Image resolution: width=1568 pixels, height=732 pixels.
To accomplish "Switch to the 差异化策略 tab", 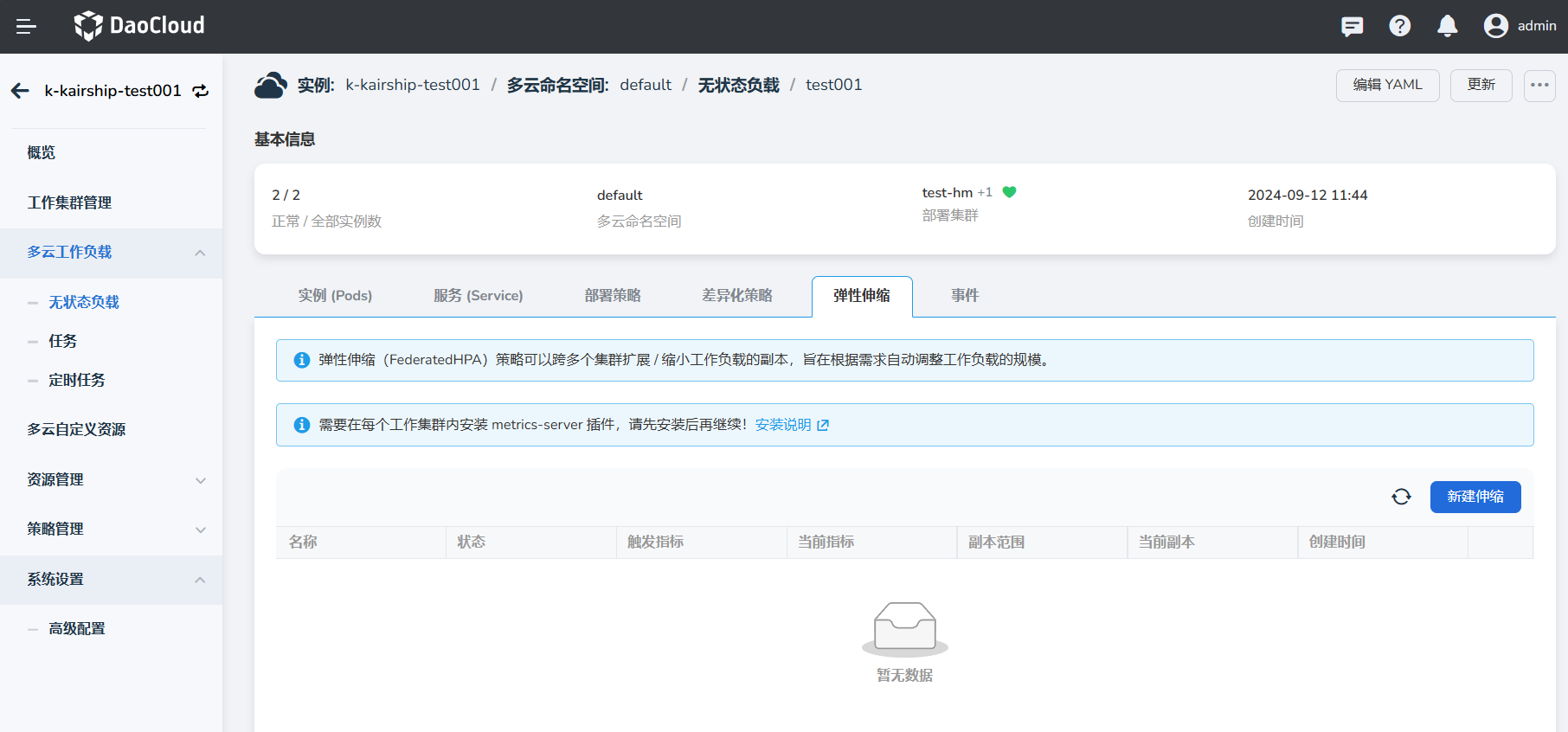I will [x=737, y=296].
